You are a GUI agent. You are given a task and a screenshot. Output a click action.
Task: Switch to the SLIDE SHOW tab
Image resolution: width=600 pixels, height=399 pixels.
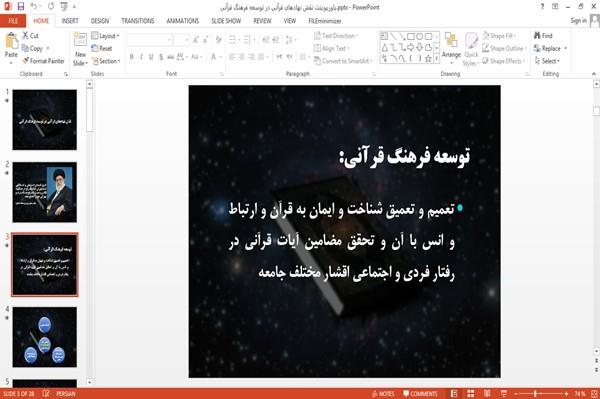pyautogui.click(x=226, y=21)
